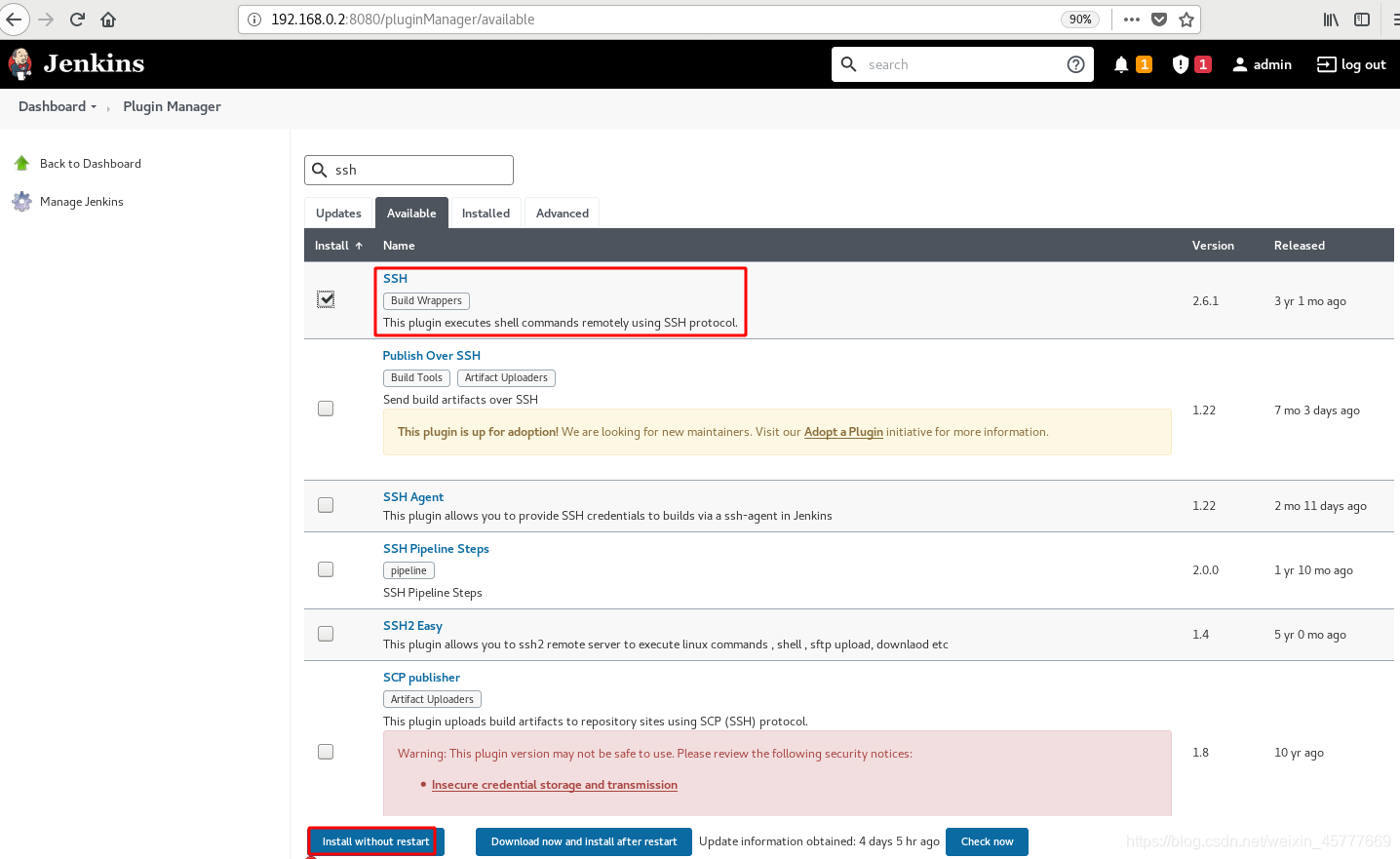This screenshot has height=859, width=1400.
Task: Focus the Jenkins header search field
Action: tap(962, 64)
